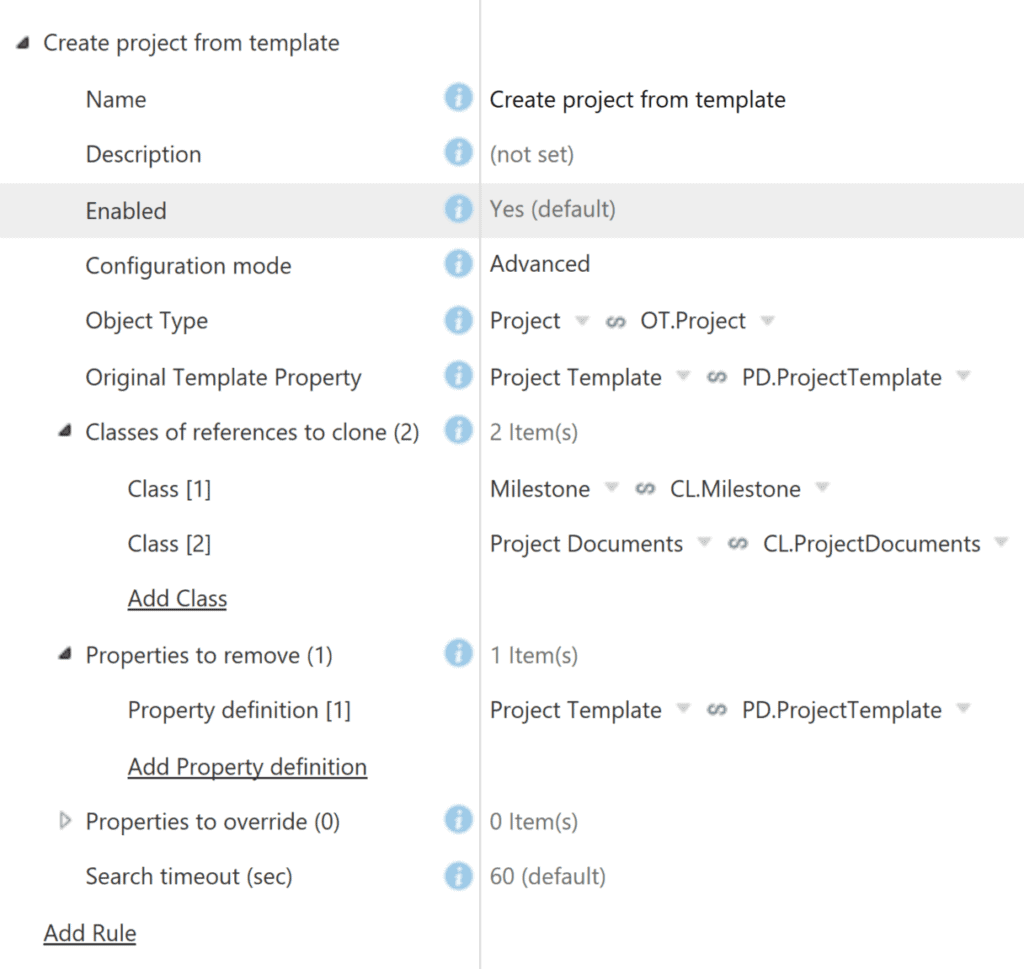Viewport: 1024px width, 969px height.
Task: Click the link icon beside CL.Milestone
Action: (645, 488)
